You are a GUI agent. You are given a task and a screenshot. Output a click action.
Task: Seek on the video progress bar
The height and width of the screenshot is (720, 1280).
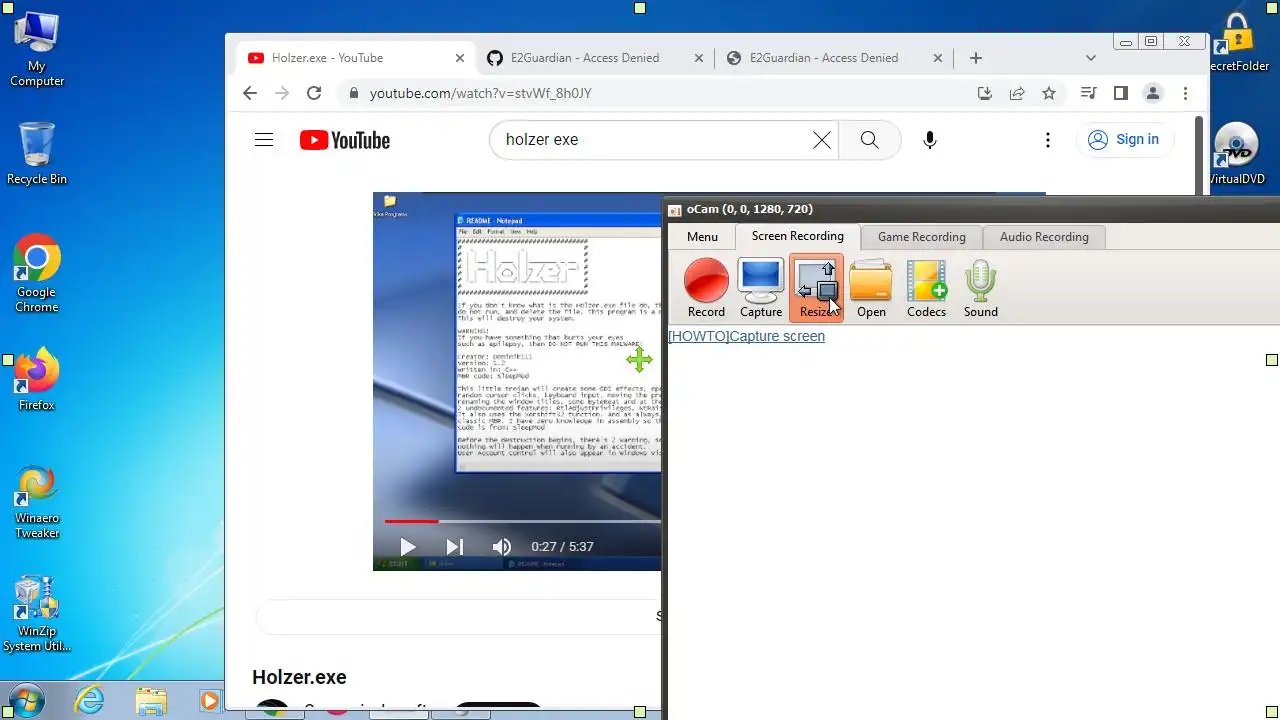523,521
